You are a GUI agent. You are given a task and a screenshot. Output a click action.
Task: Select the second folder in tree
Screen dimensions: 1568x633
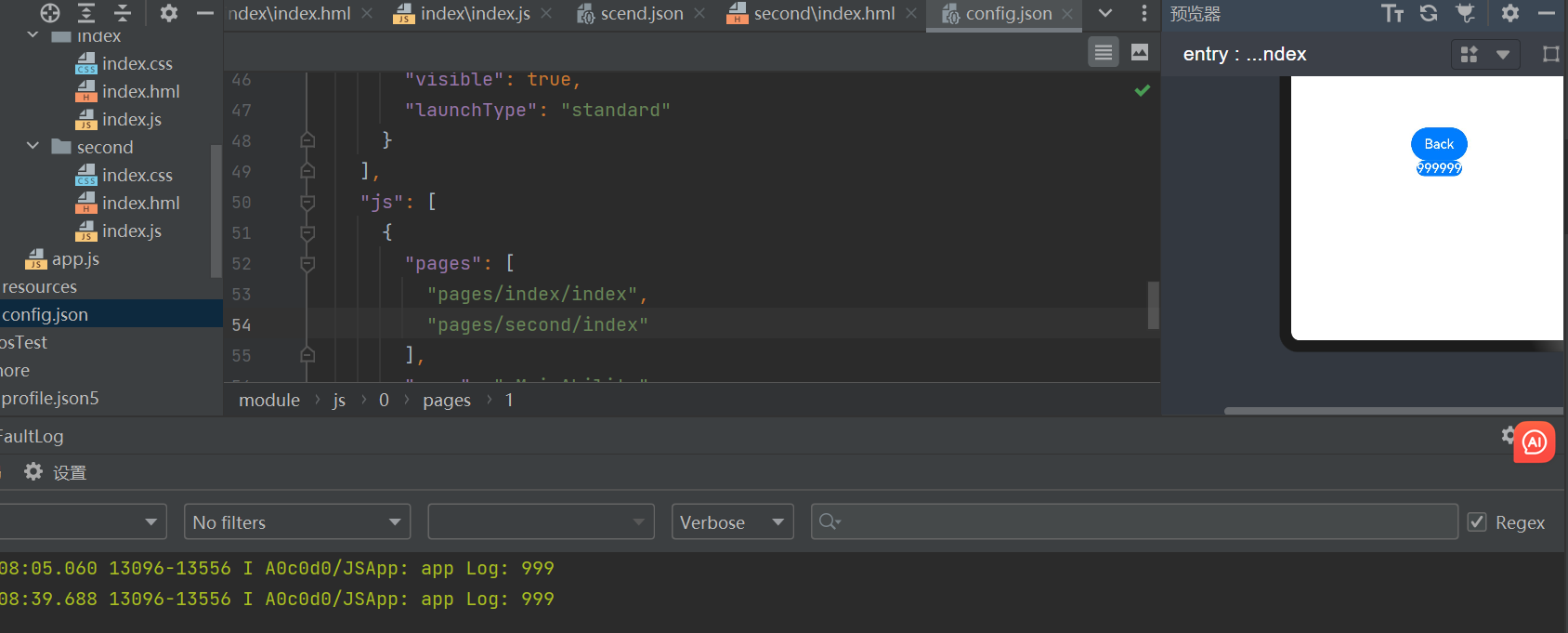[x=105, y=147]
